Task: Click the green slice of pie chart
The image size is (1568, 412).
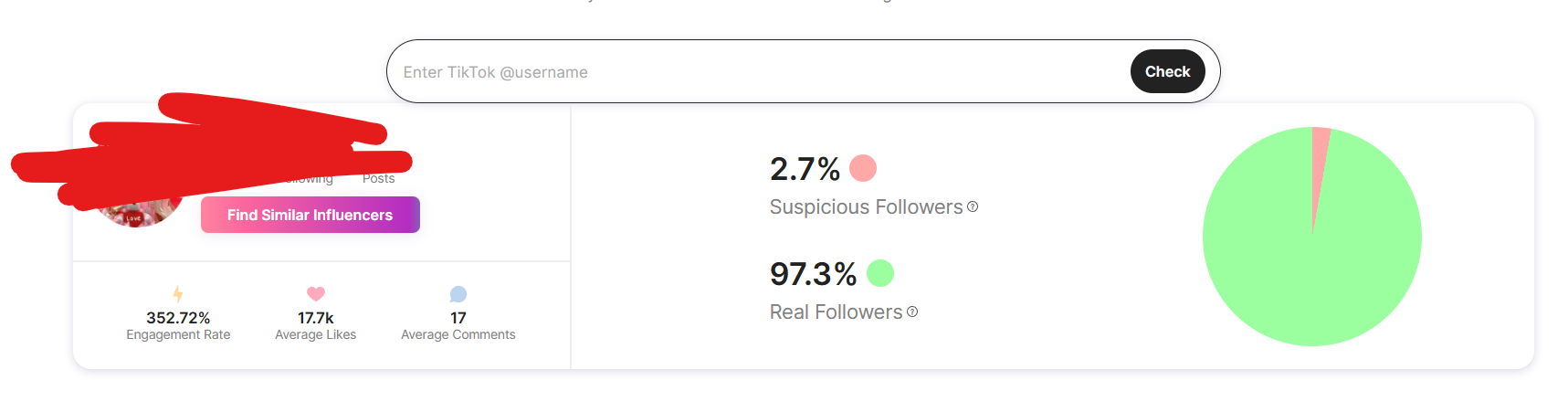Action: pos(1311,247)
